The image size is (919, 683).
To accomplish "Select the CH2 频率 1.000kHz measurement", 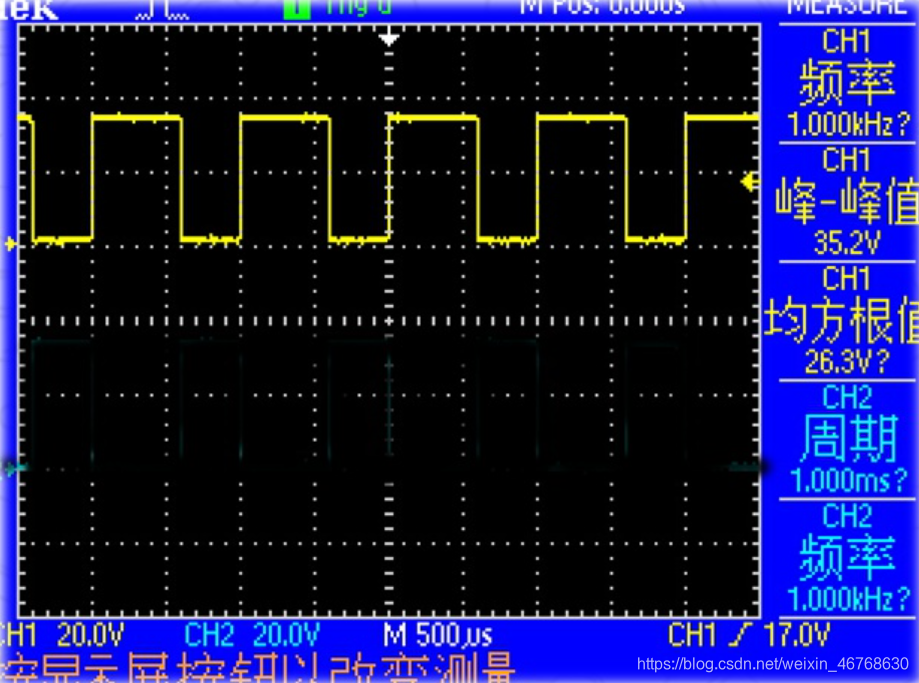I will coord(847,559).
